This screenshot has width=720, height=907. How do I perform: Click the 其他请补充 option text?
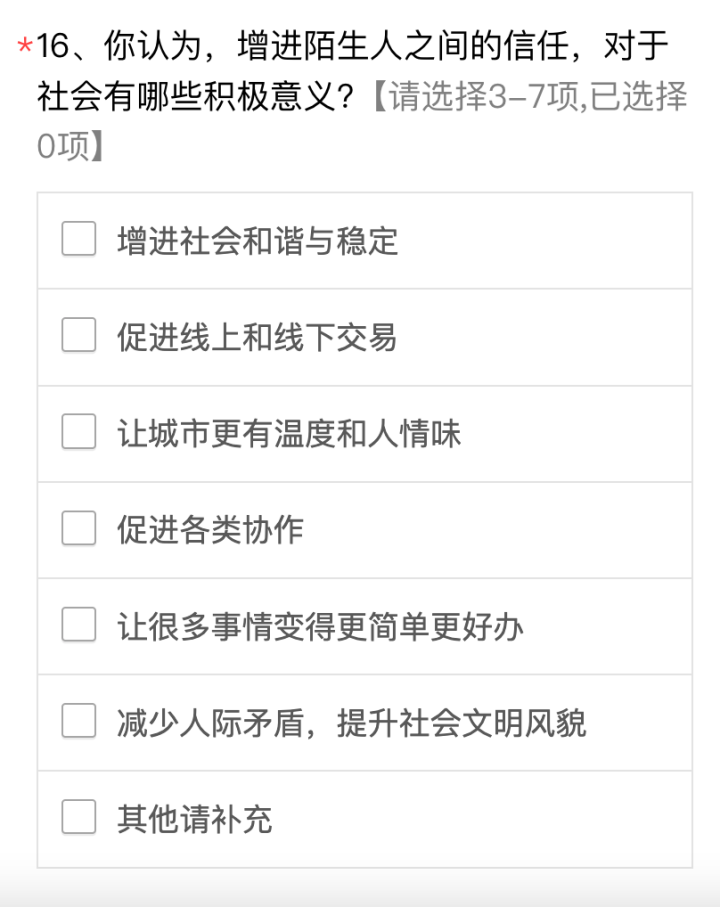pyautogui.click(x=194, y=819)
